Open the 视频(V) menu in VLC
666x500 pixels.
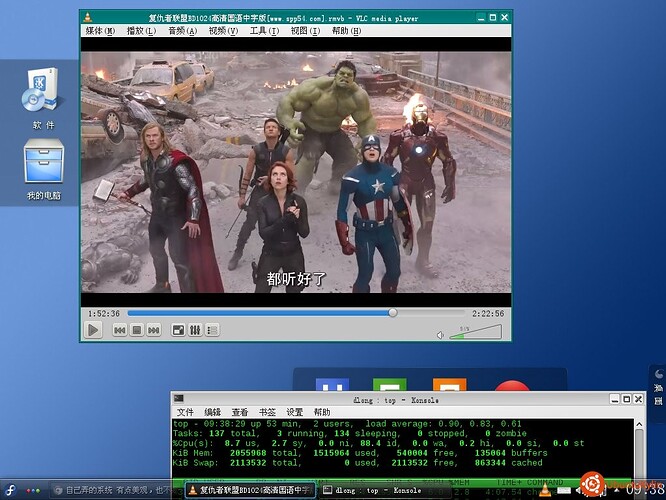click(223, 31)
